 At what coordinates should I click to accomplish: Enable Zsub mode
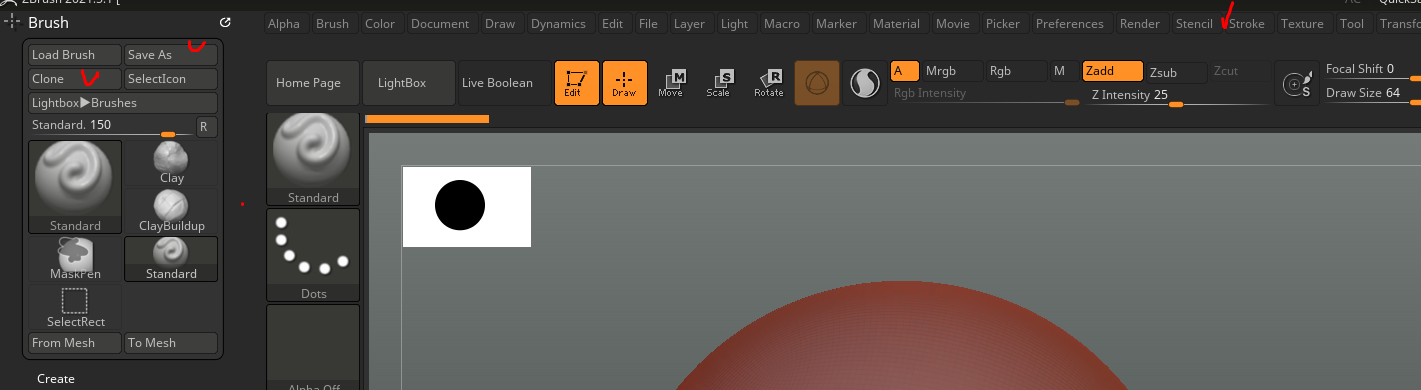coord(1175,72)
